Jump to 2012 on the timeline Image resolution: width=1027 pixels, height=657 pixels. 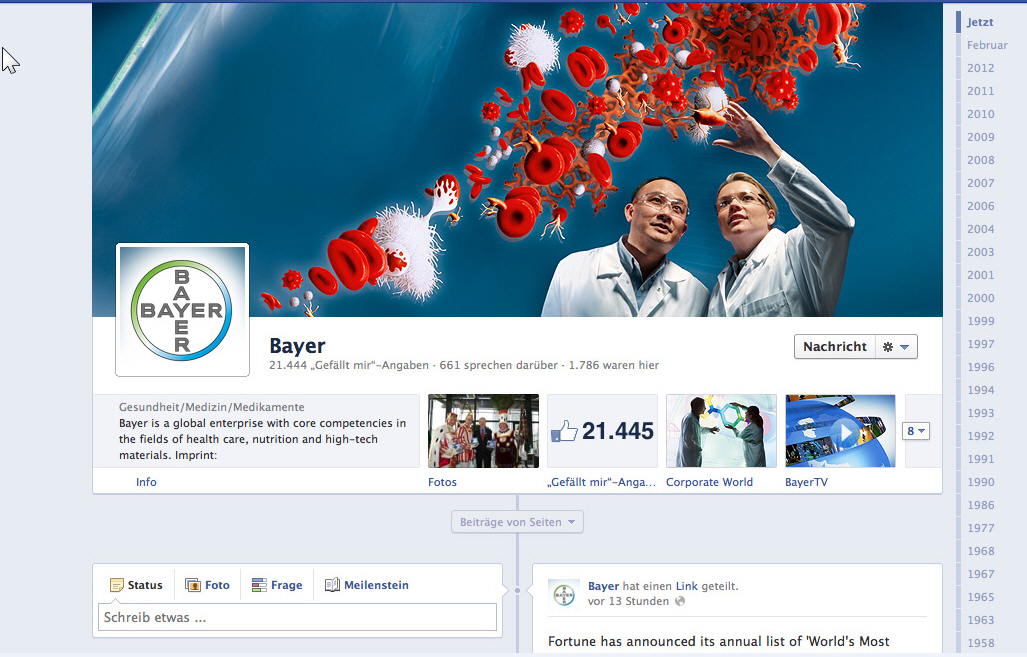pos(980,68)
